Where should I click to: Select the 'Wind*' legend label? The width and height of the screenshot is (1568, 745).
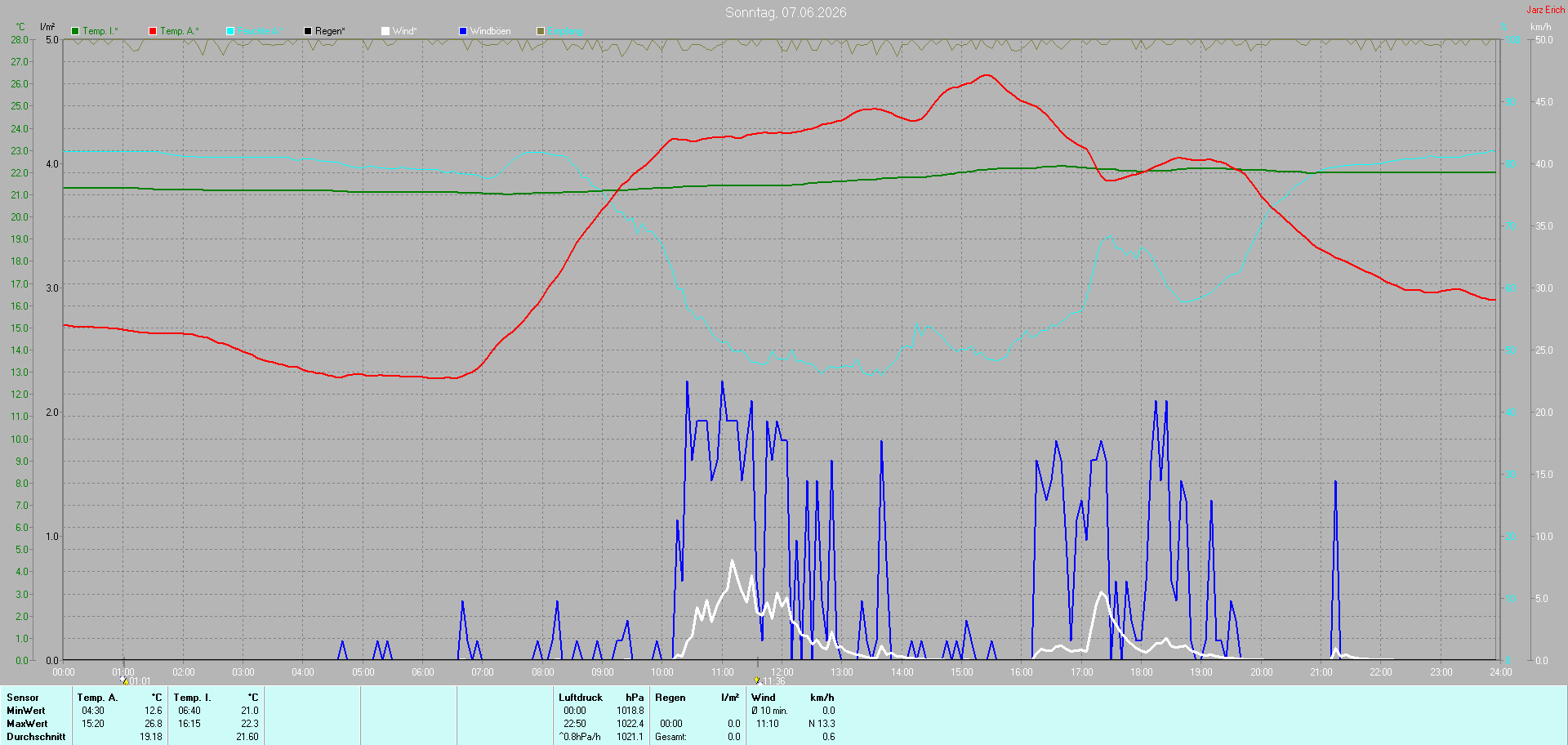click(404, 31)
